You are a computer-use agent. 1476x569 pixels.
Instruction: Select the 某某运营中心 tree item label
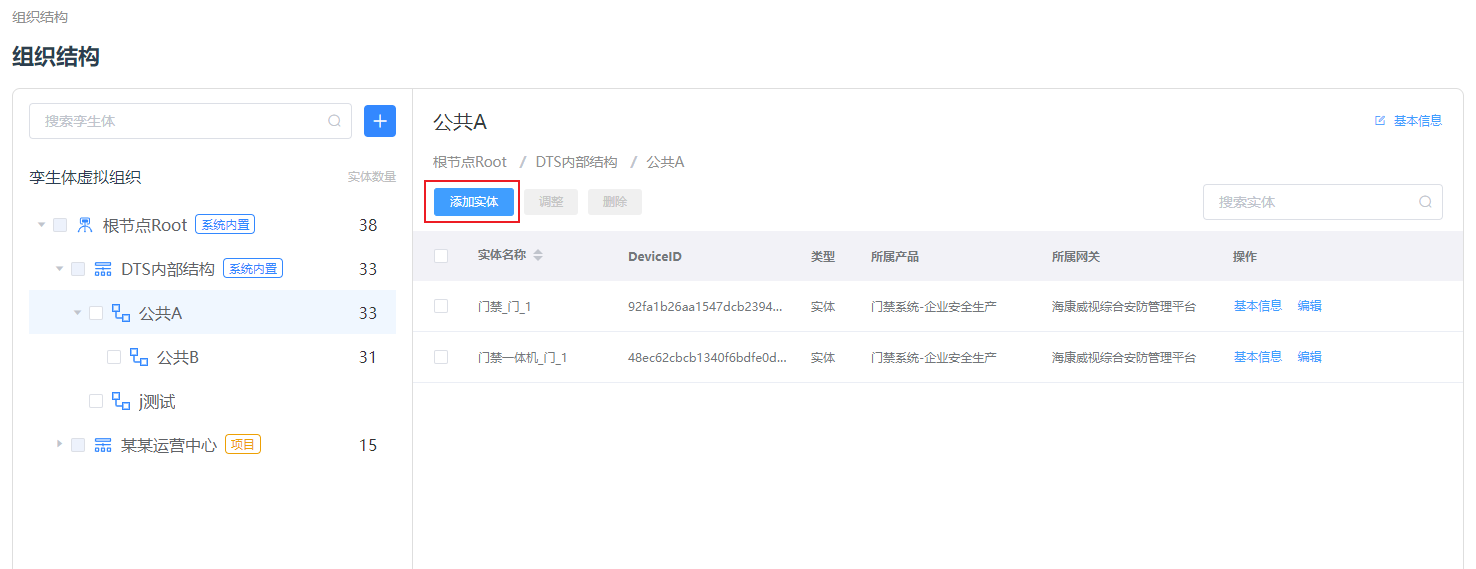coord(169,445)
